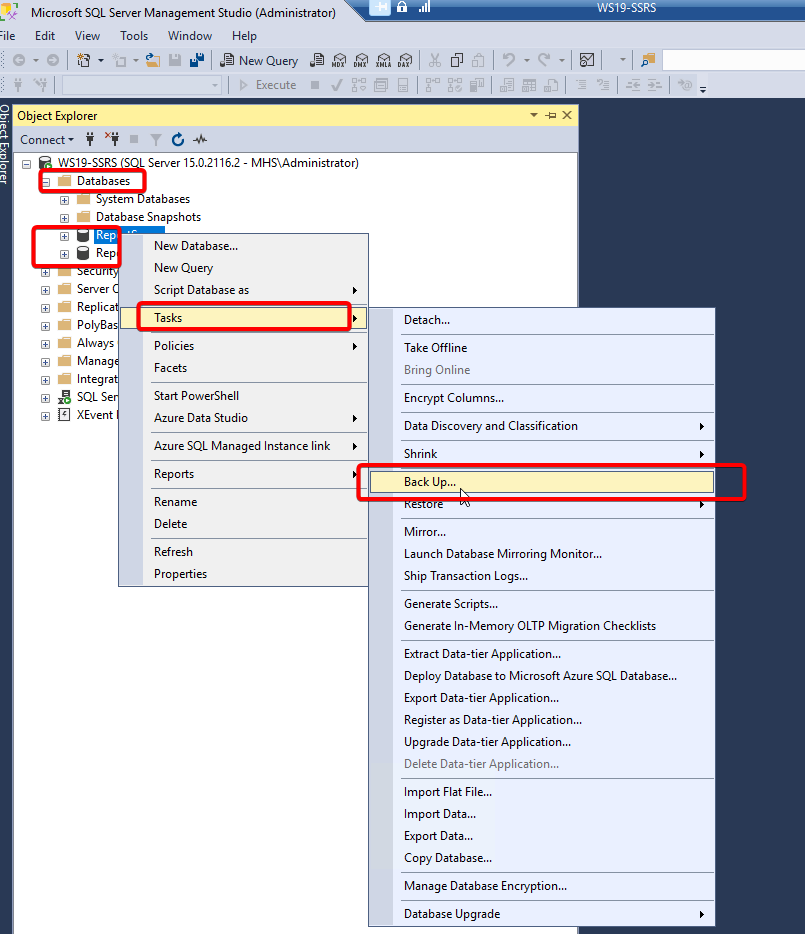This screenshot has width=805, height=934.
Task: Expand the Security folder node
Action: coord(45,272)
